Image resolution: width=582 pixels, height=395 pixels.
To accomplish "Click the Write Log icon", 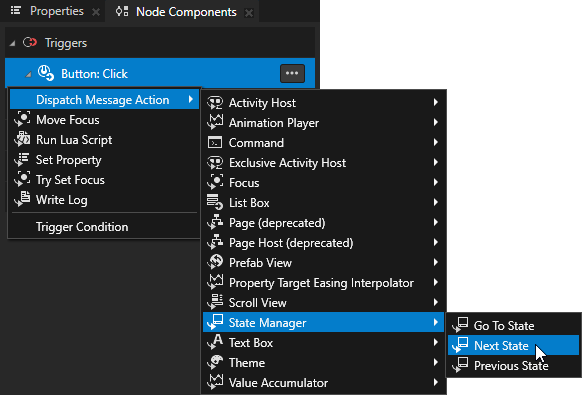I will coord(22,199).
